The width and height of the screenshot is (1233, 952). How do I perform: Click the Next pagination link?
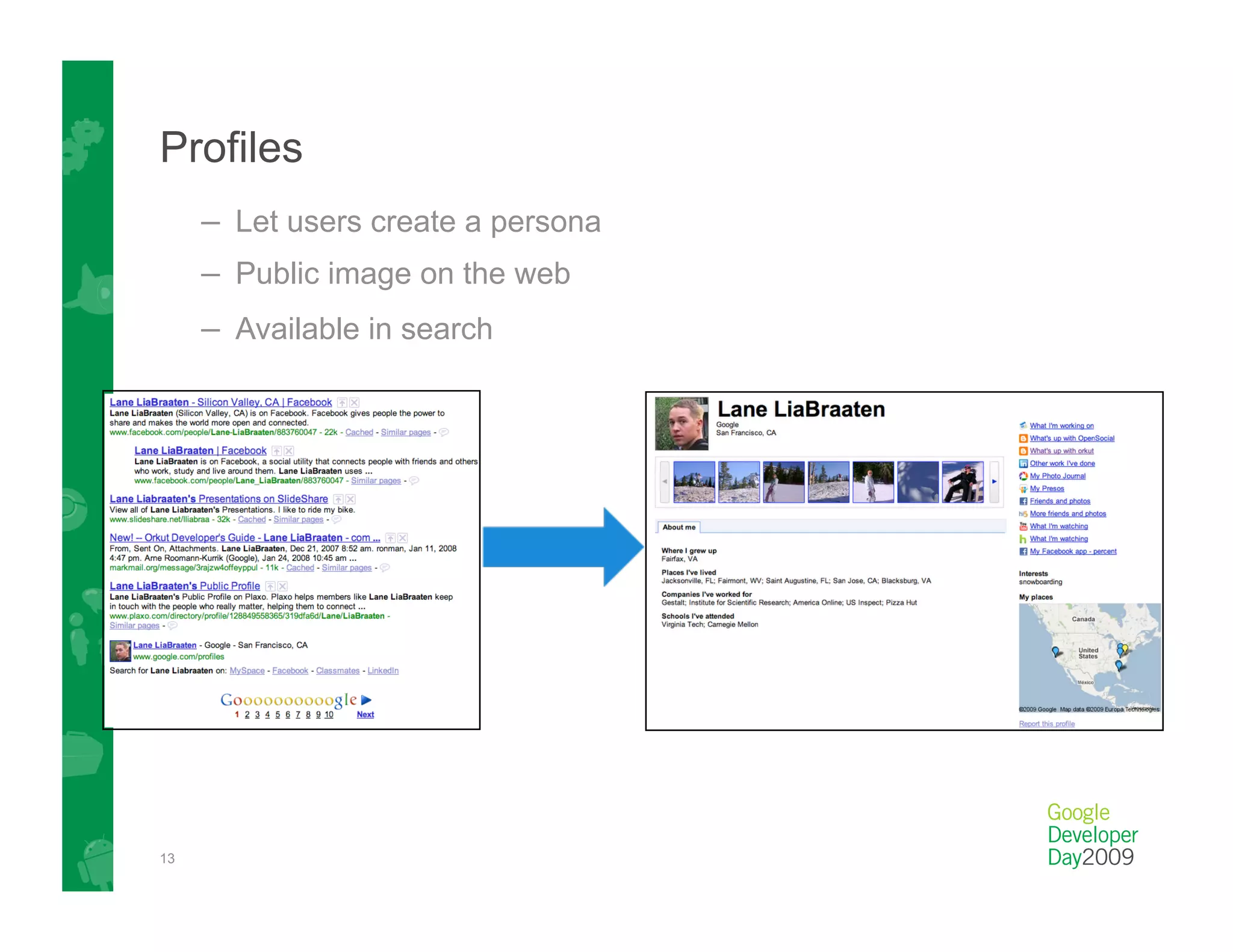(x=365, y=714)
